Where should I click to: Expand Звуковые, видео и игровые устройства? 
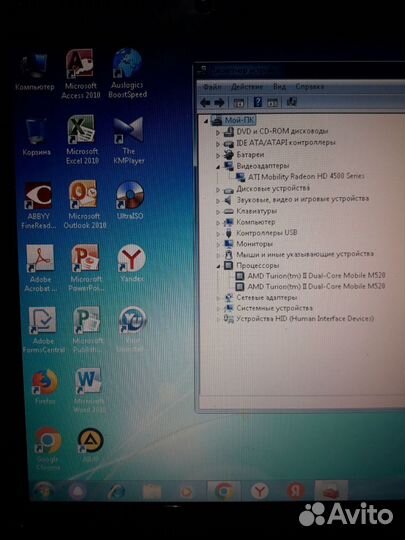point(218,200)
